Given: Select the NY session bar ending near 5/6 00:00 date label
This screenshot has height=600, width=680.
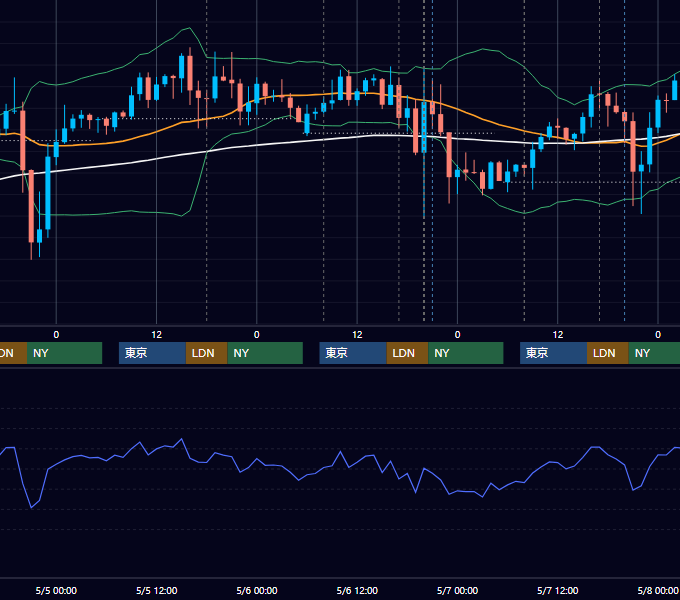Looking at the screenshot, I should pos(265,353).
